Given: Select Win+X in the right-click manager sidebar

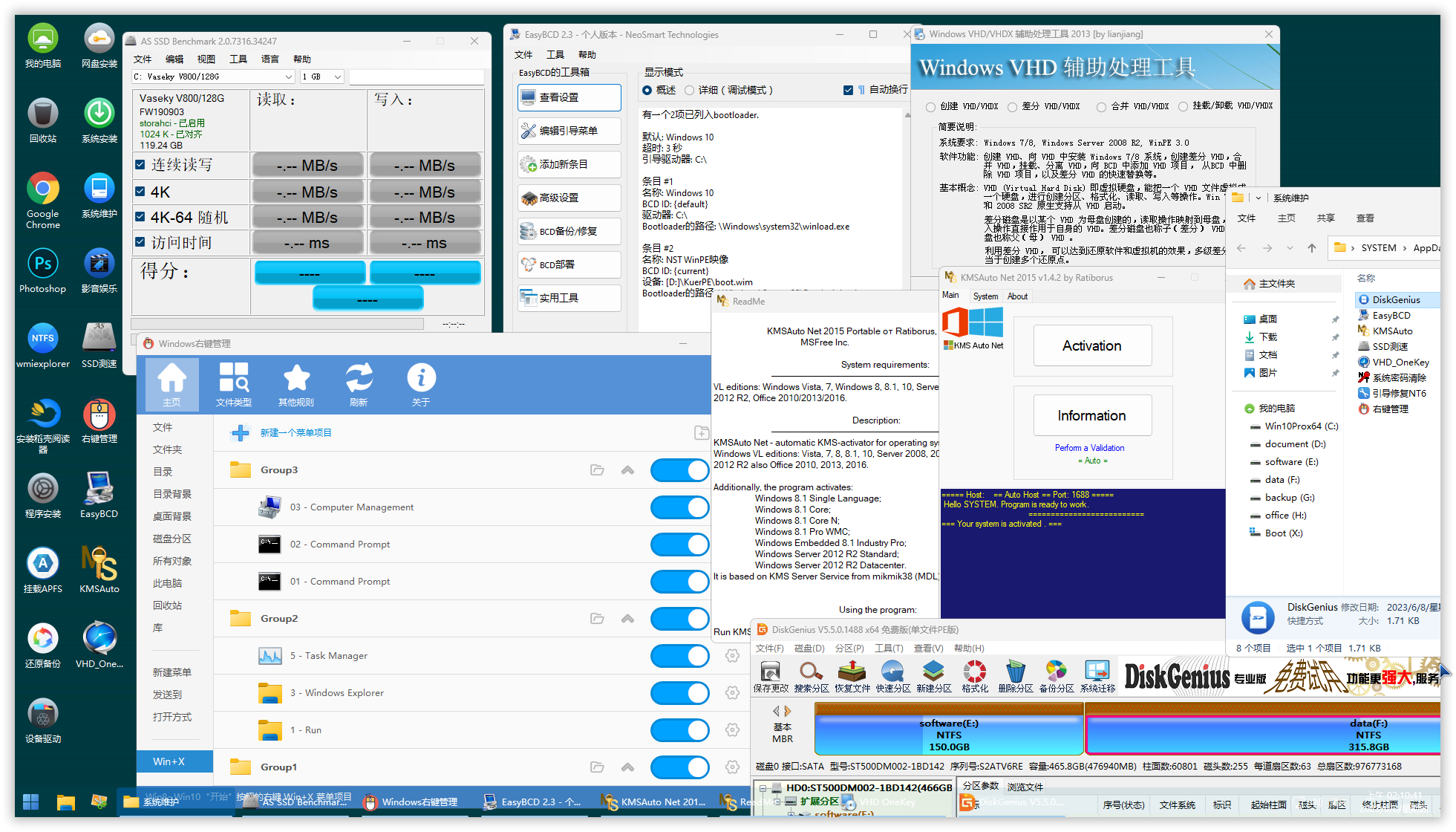Looking at the screenshot, I should point(174,761).
